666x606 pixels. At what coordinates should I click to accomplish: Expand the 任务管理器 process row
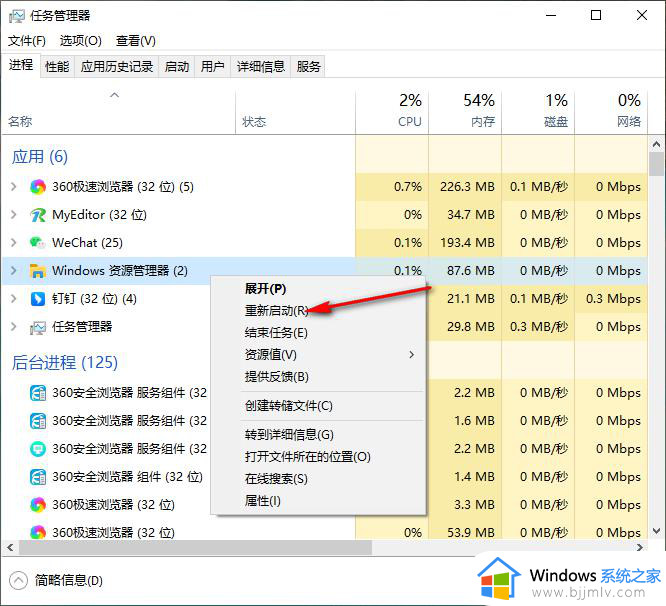14,327
